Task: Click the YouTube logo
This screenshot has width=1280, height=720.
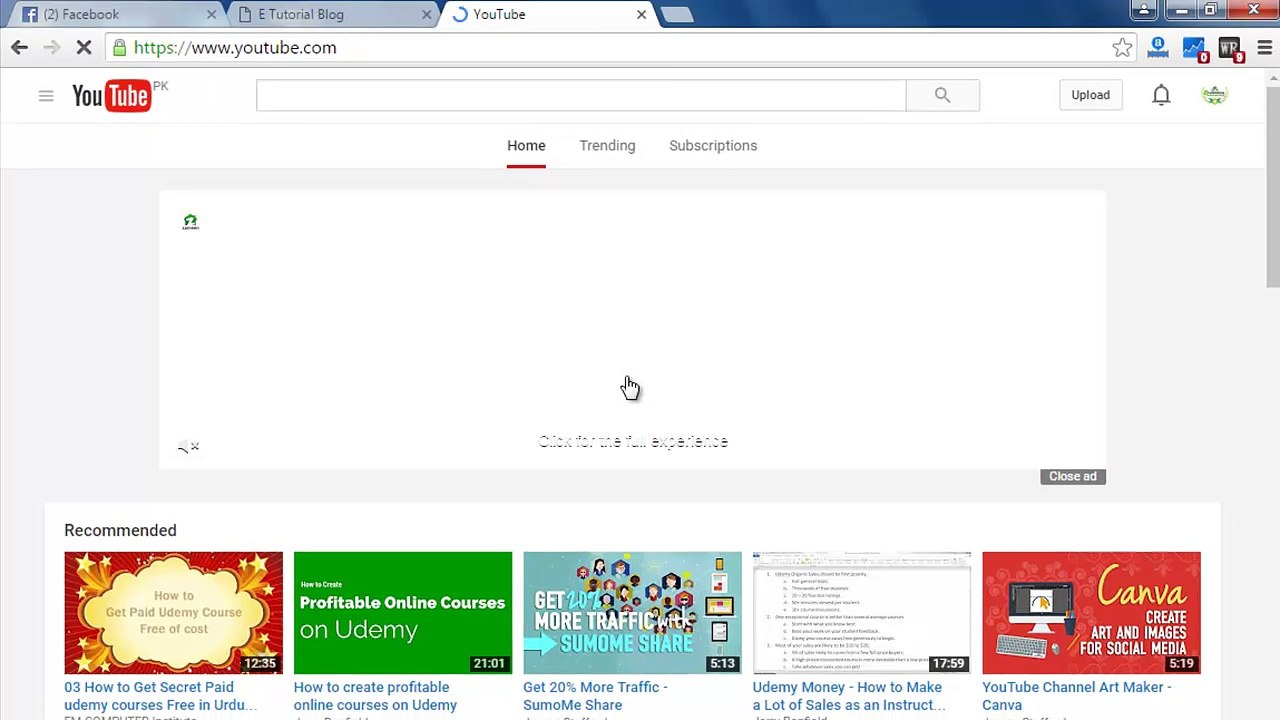Action: click(111, 96)
